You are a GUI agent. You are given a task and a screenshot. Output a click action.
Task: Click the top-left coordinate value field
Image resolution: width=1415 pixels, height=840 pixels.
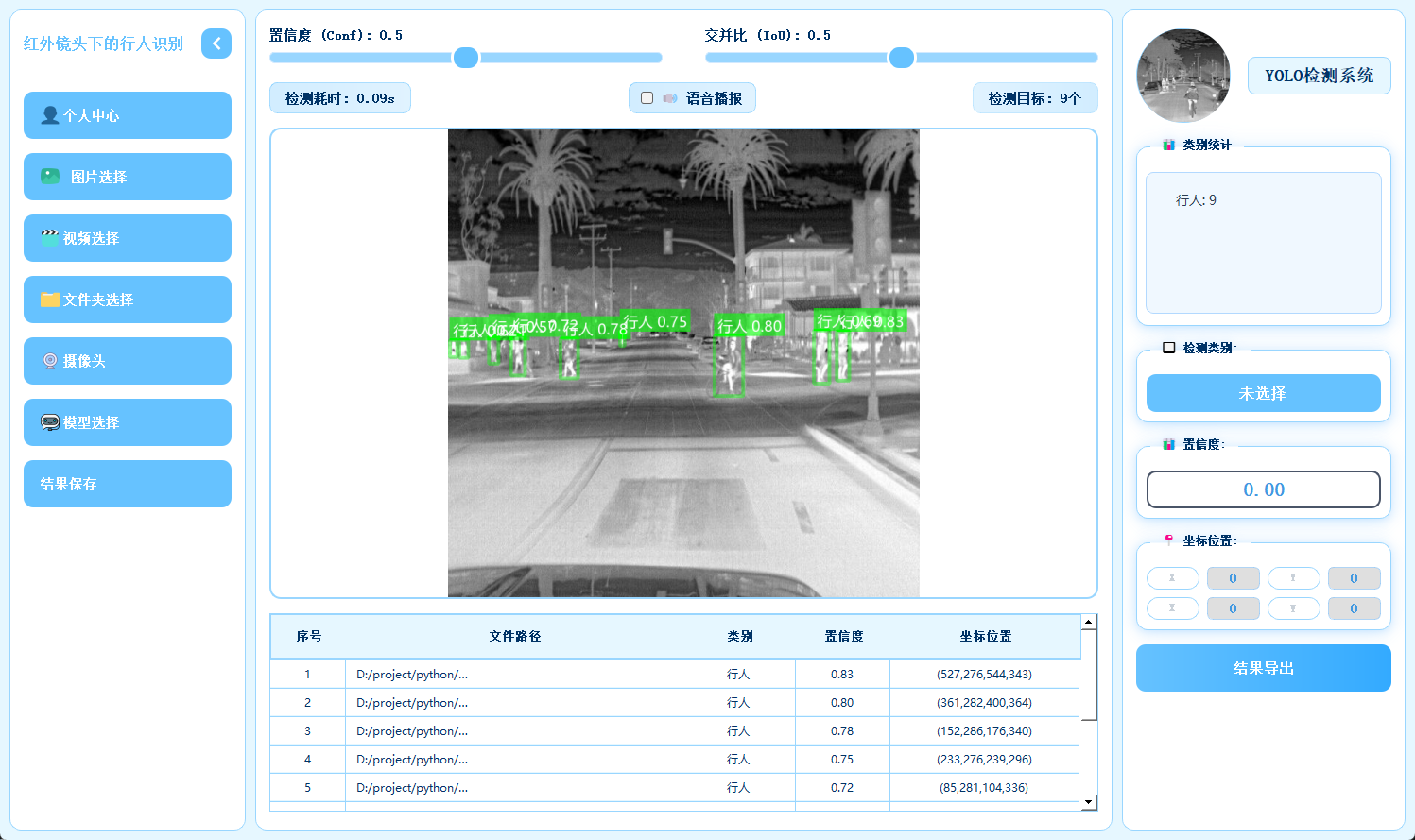[x=1234, y=578]
